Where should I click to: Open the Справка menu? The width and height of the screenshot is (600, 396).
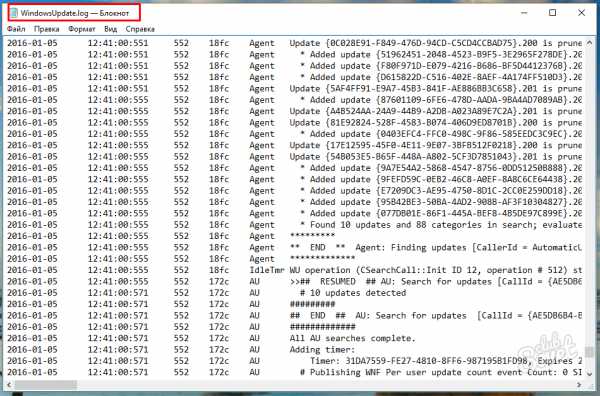pyautogui.click(x=140, y=29)
